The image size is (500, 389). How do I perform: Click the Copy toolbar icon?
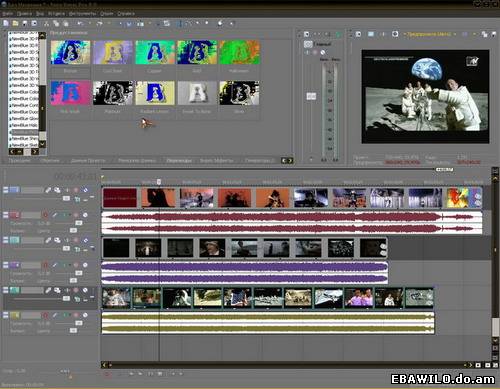(x=56, y=23)
